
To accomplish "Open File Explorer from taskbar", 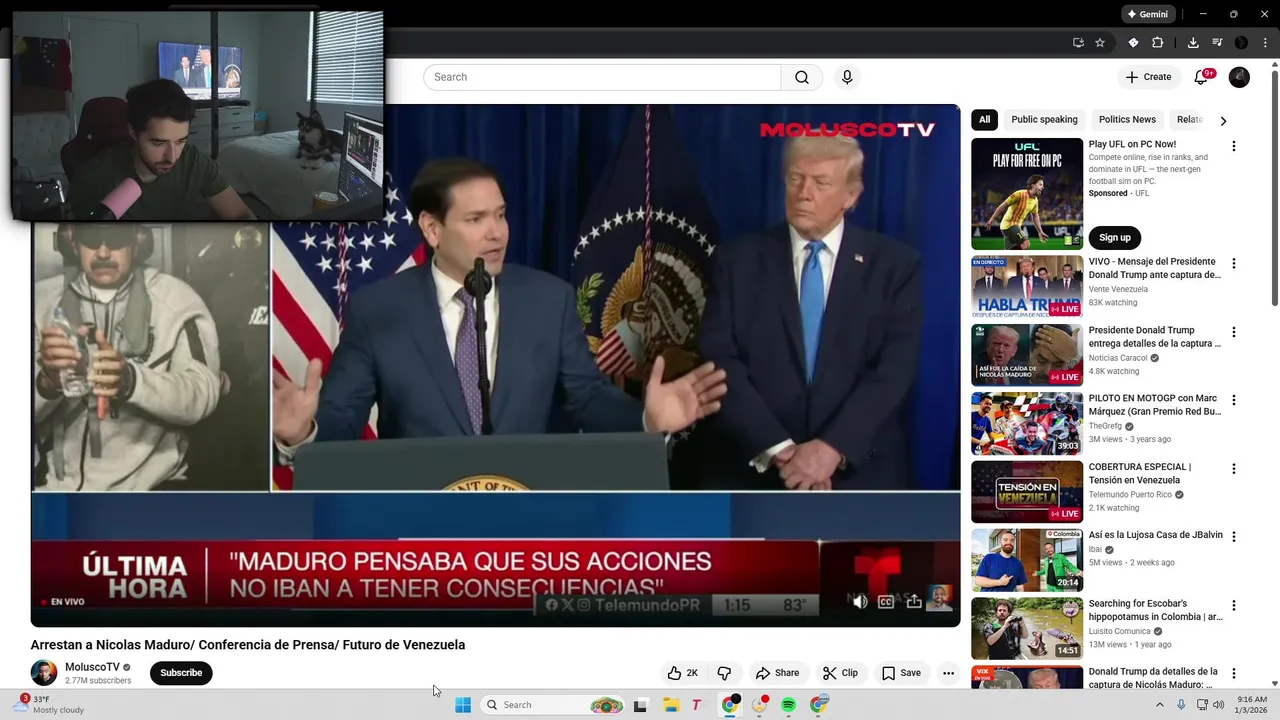I will [x=671, y=705].
